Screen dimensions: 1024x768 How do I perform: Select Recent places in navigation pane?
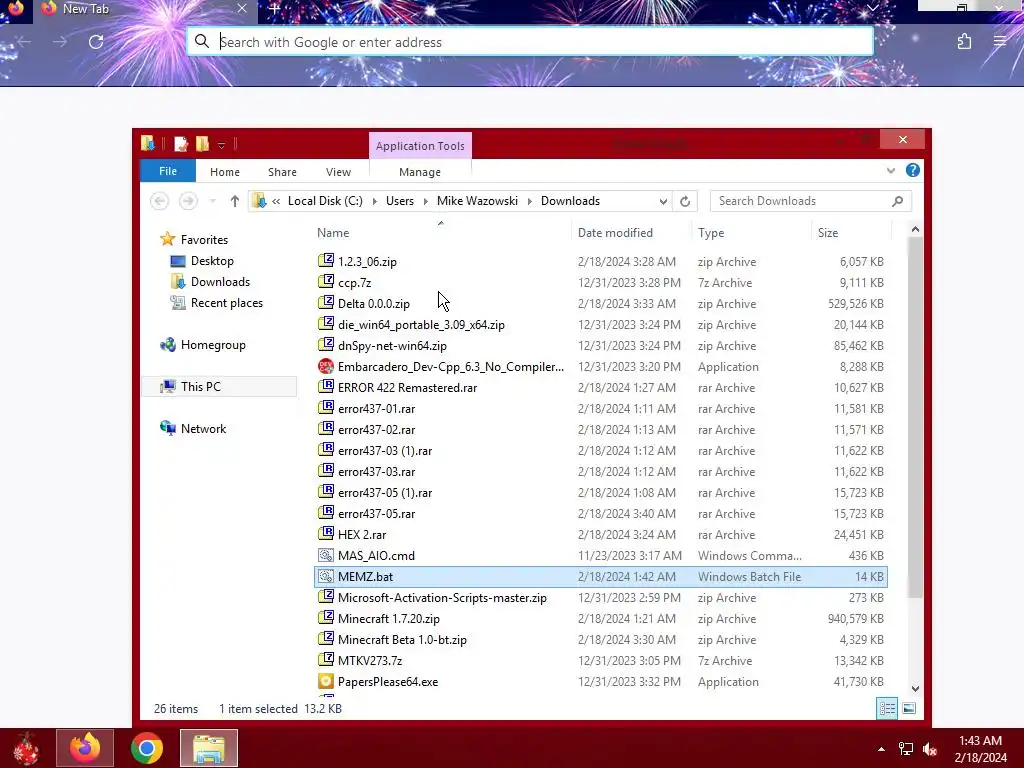tap(227, 302)
